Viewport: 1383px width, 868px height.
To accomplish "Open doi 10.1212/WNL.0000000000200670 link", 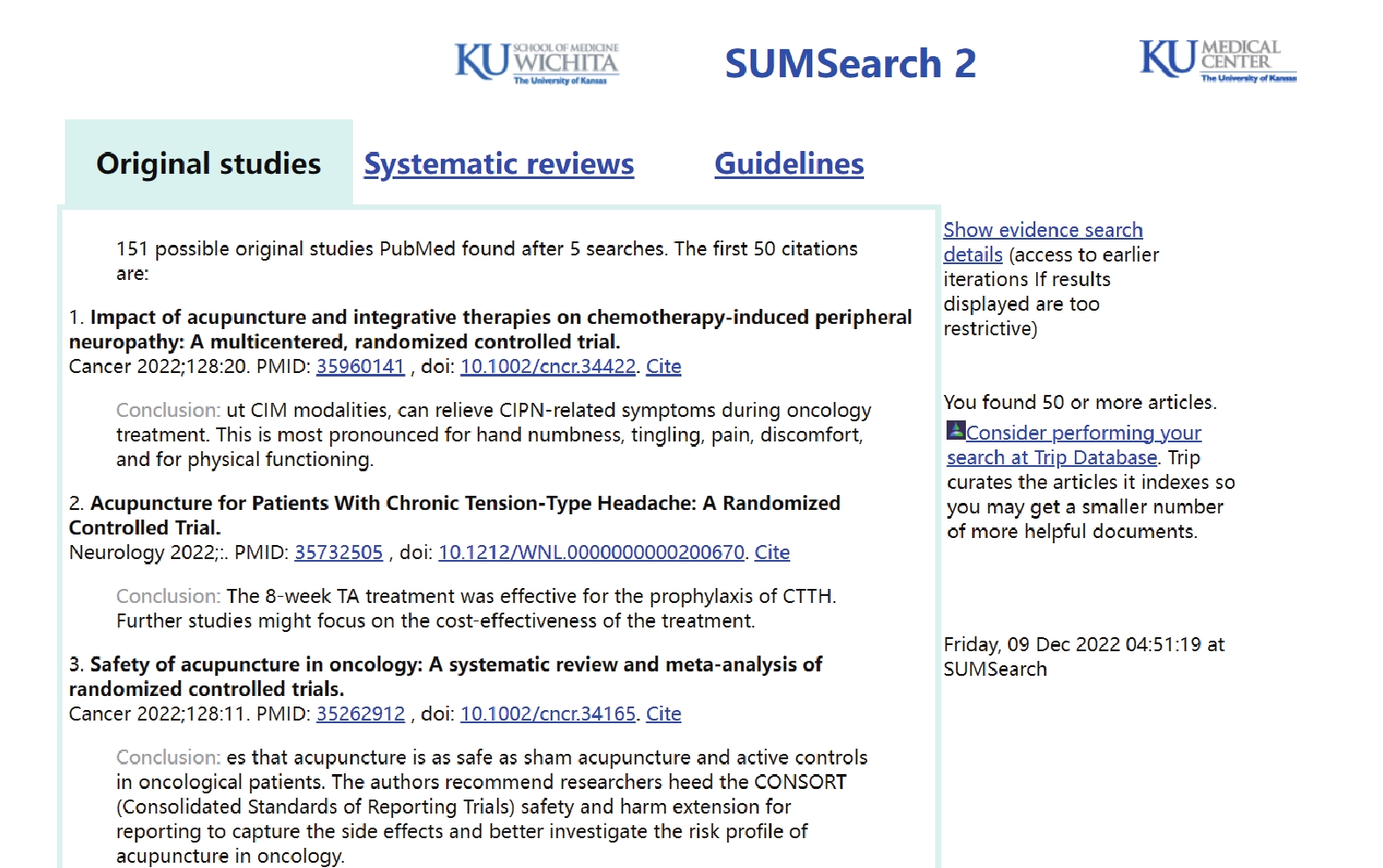I will click(591, 553).
